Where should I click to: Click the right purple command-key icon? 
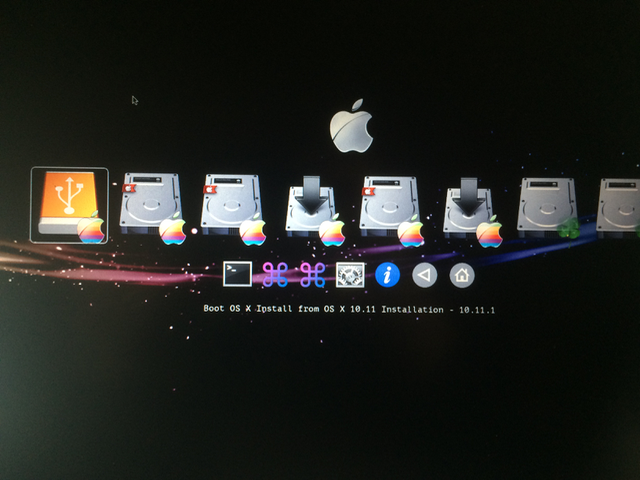pos(313,275)
